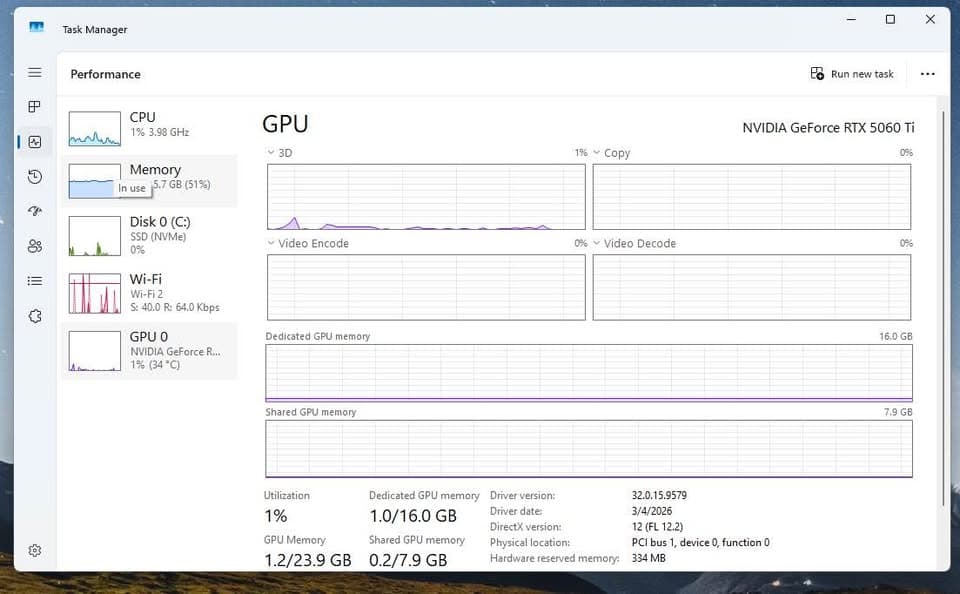Click the 0.2/7.9 GB shared memory value
Image resolution: width=960 pixels, height=594 pixels.
point(408,560)
